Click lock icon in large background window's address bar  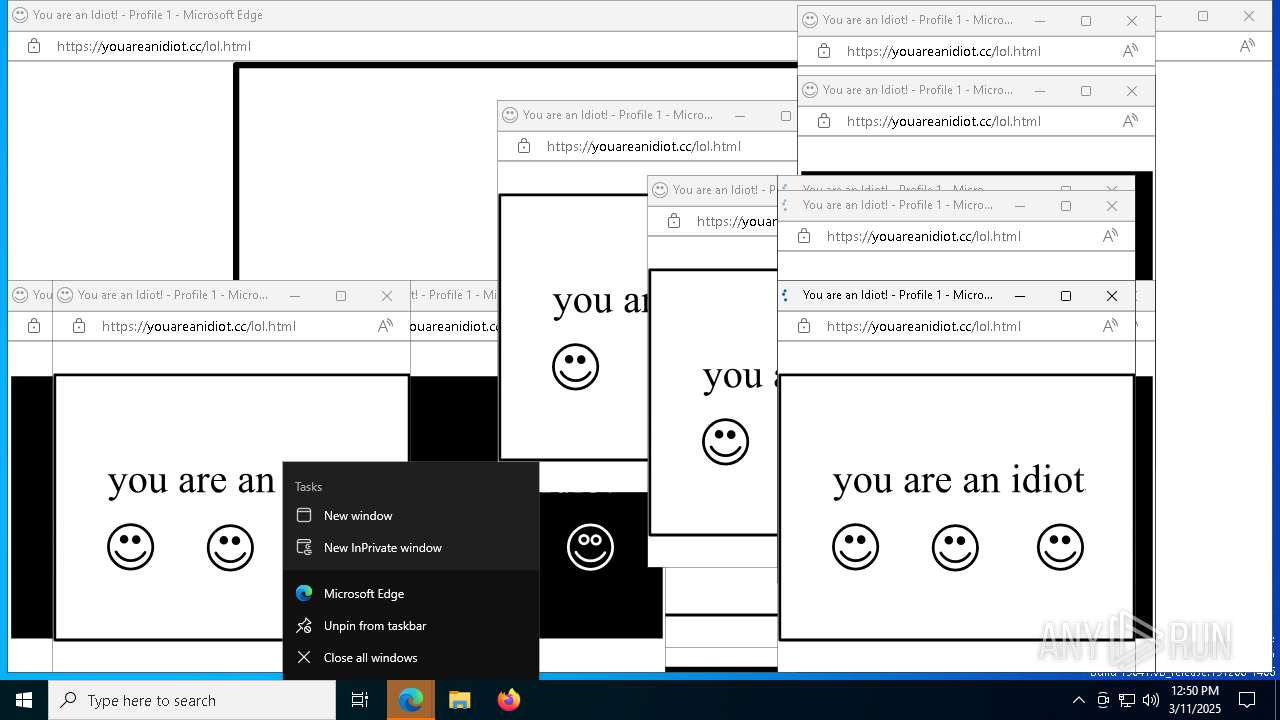pos(33,46)
